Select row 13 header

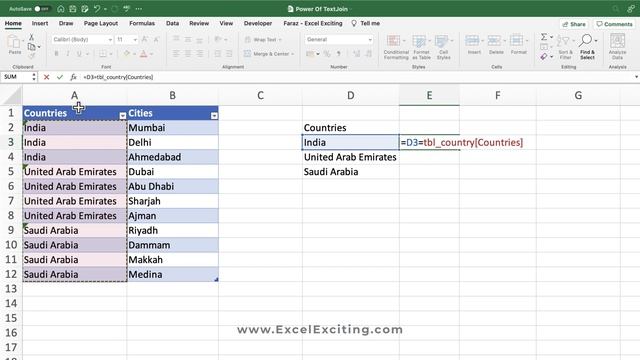click(x=11, y=289)
